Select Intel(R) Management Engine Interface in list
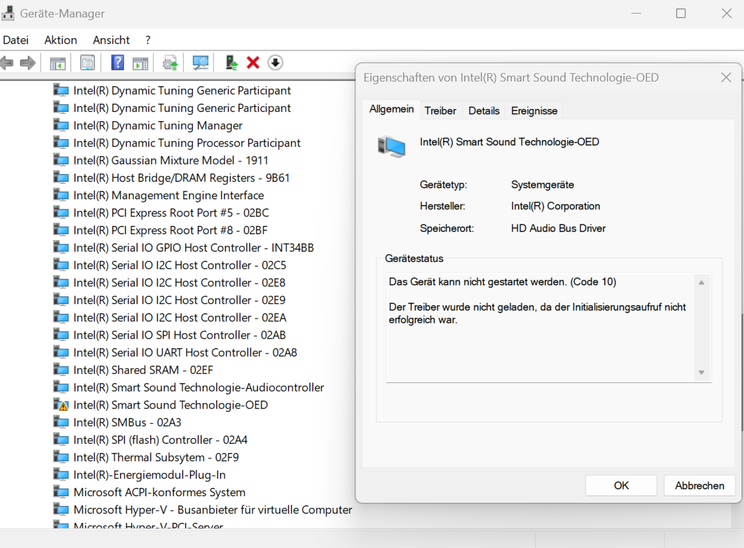 [168, 195]
